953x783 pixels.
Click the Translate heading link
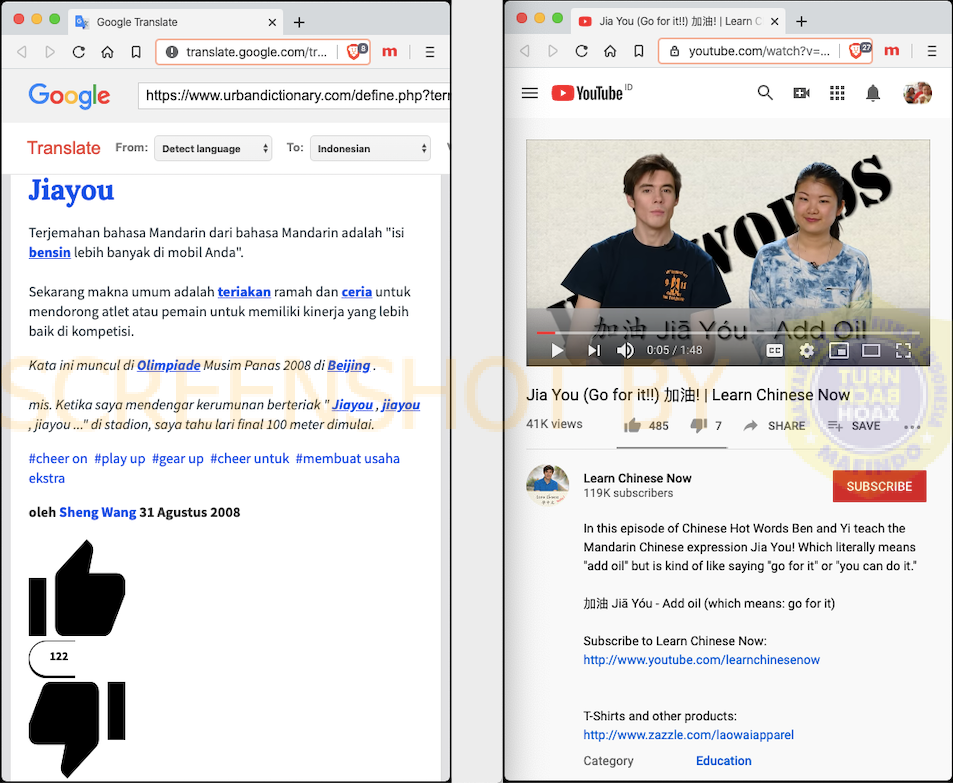coord(63,148)
